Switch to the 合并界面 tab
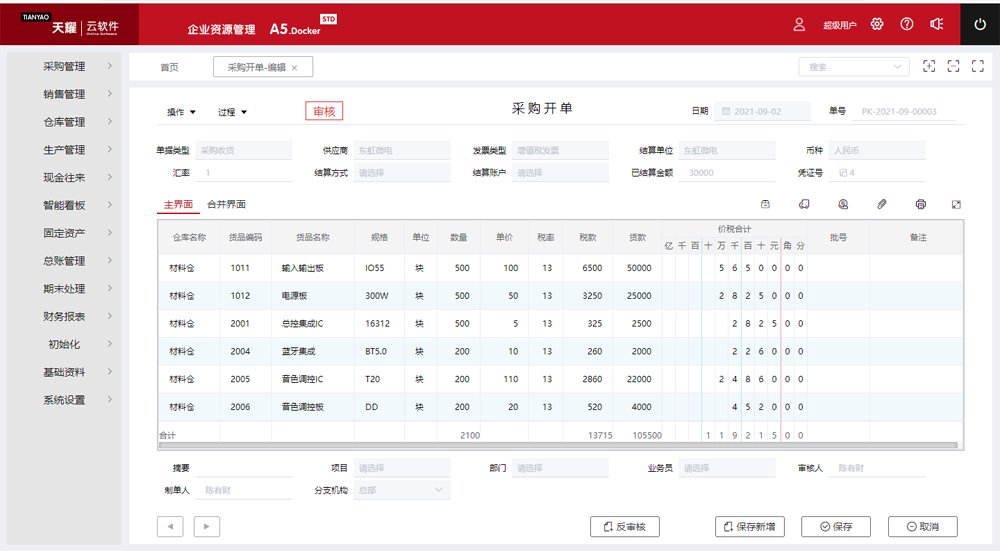Screen dimensions: 1000x551 point(226,204)
